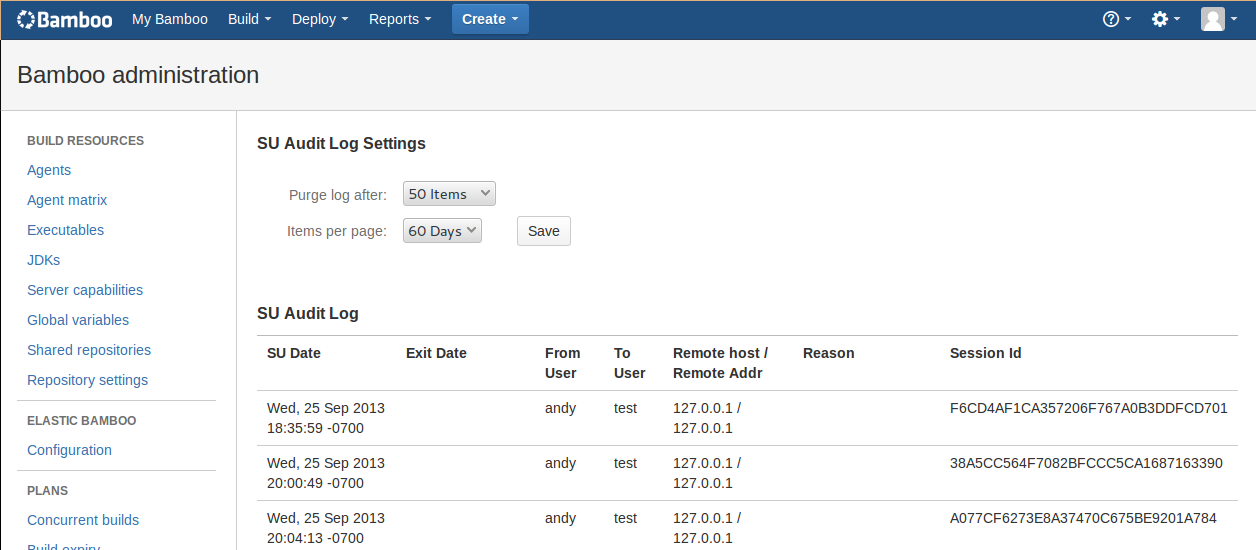This screenshot has width=1256, height=550.
Task: Open JDKs link
Action: [44, 260]
